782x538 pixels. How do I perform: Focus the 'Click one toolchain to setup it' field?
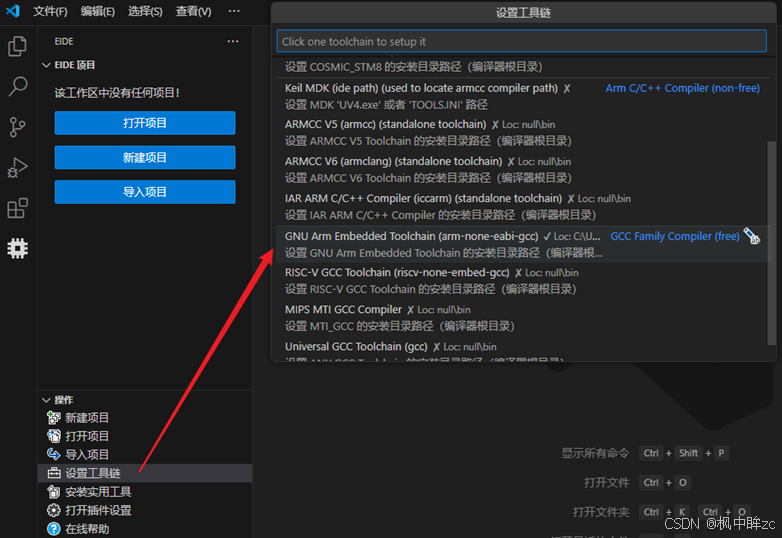click(521, 41)
